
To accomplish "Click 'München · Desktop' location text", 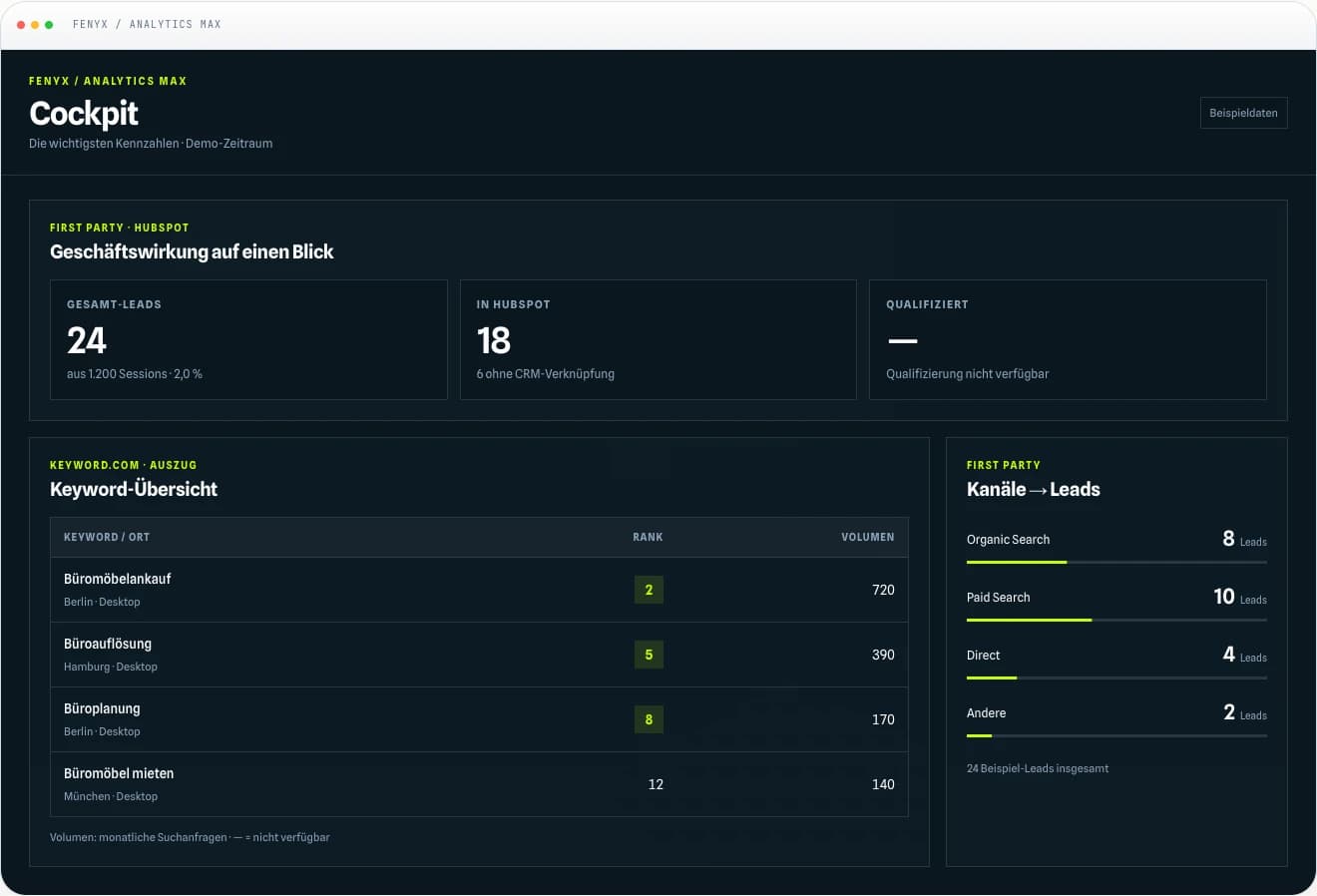I will (x=111, y=796).
